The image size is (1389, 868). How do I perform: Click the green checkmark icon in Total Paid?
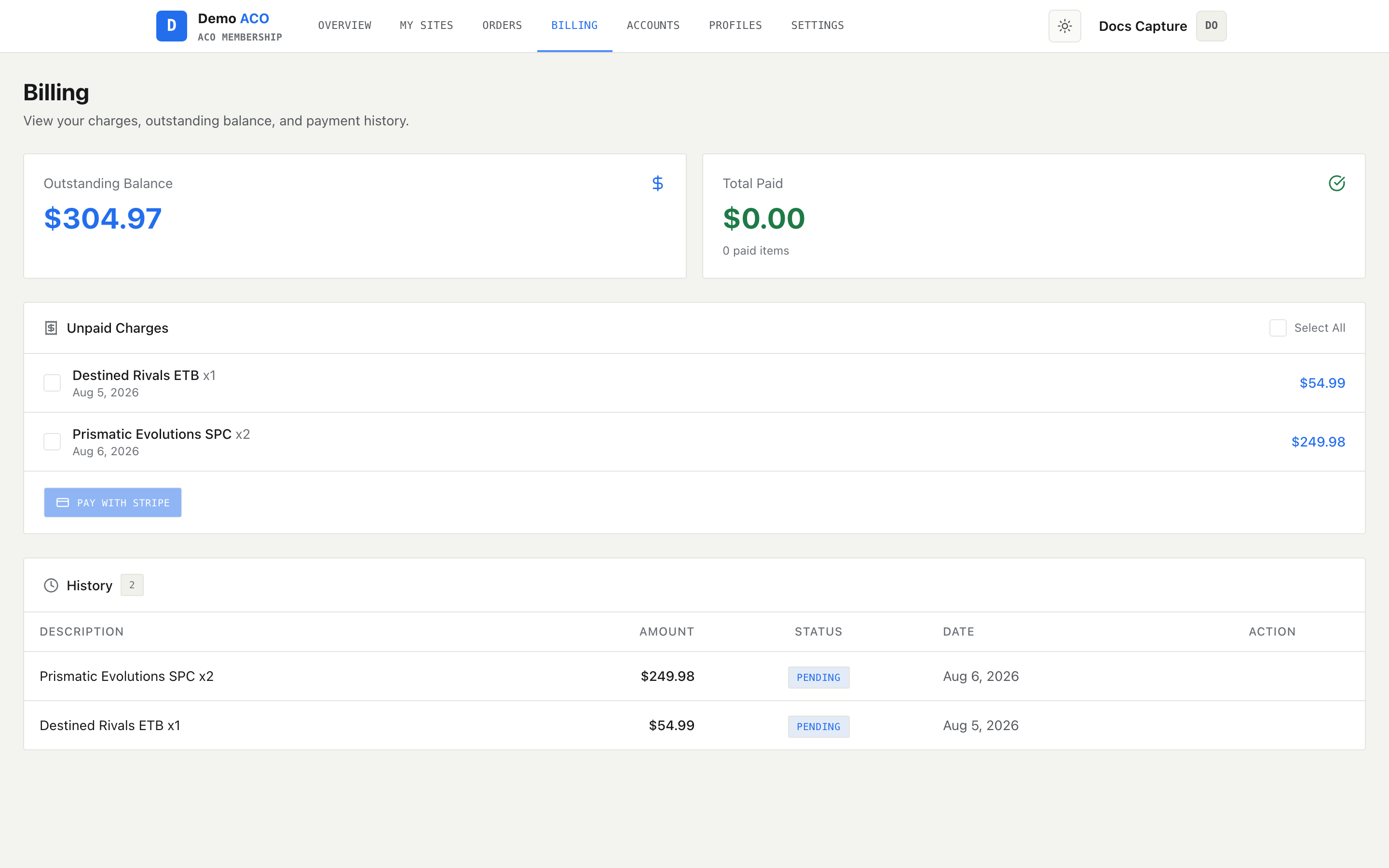[1337, 183]
